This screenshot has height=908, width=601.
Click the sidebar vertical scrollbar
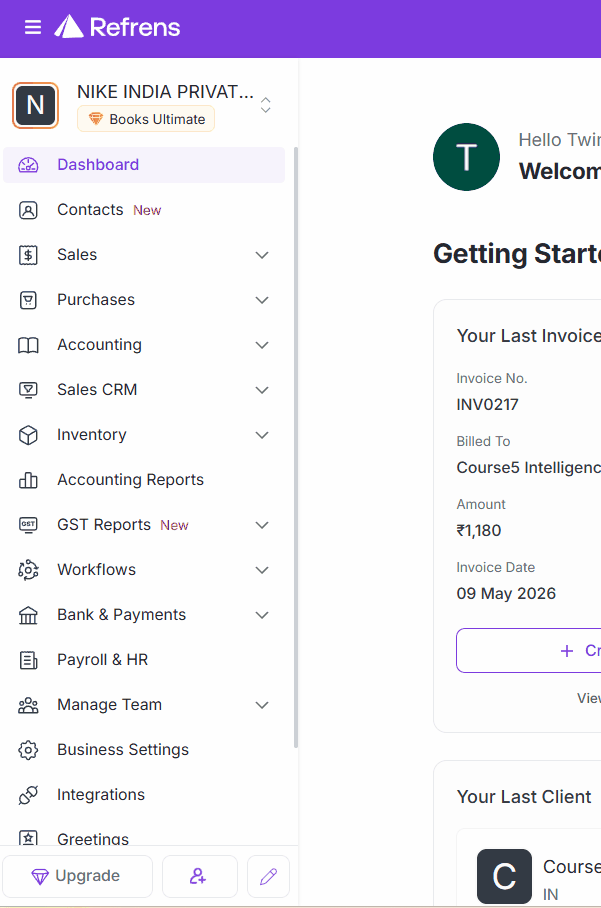coord(295,450)
